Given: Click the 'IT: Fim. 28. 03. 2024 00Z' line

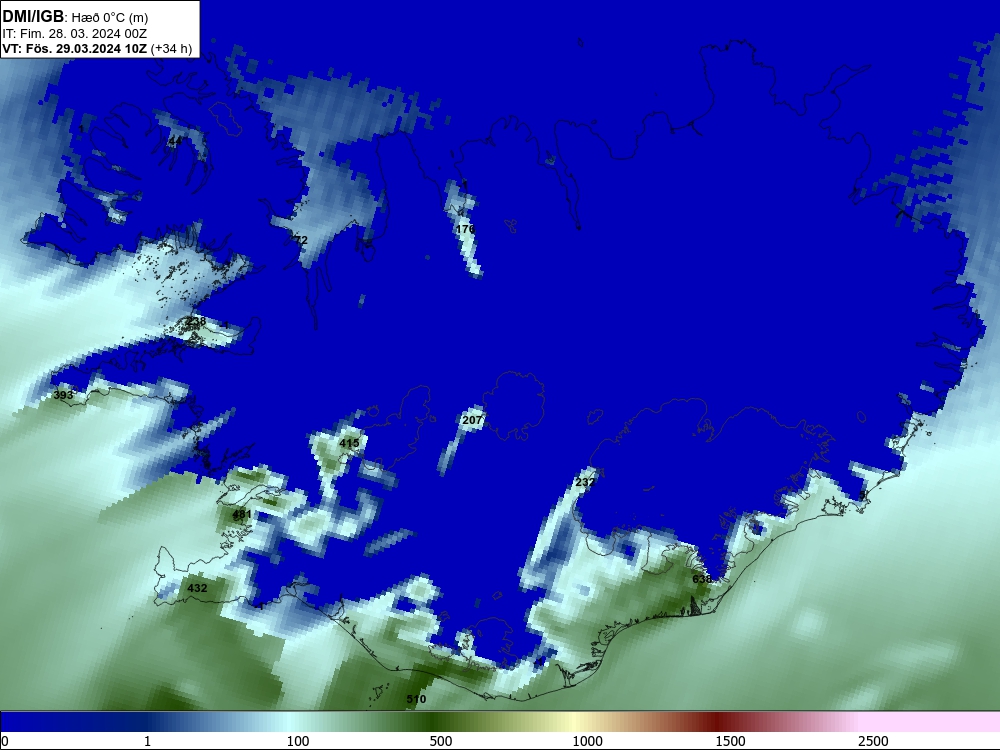Looking at the screenshot, I should coord(75,34).
